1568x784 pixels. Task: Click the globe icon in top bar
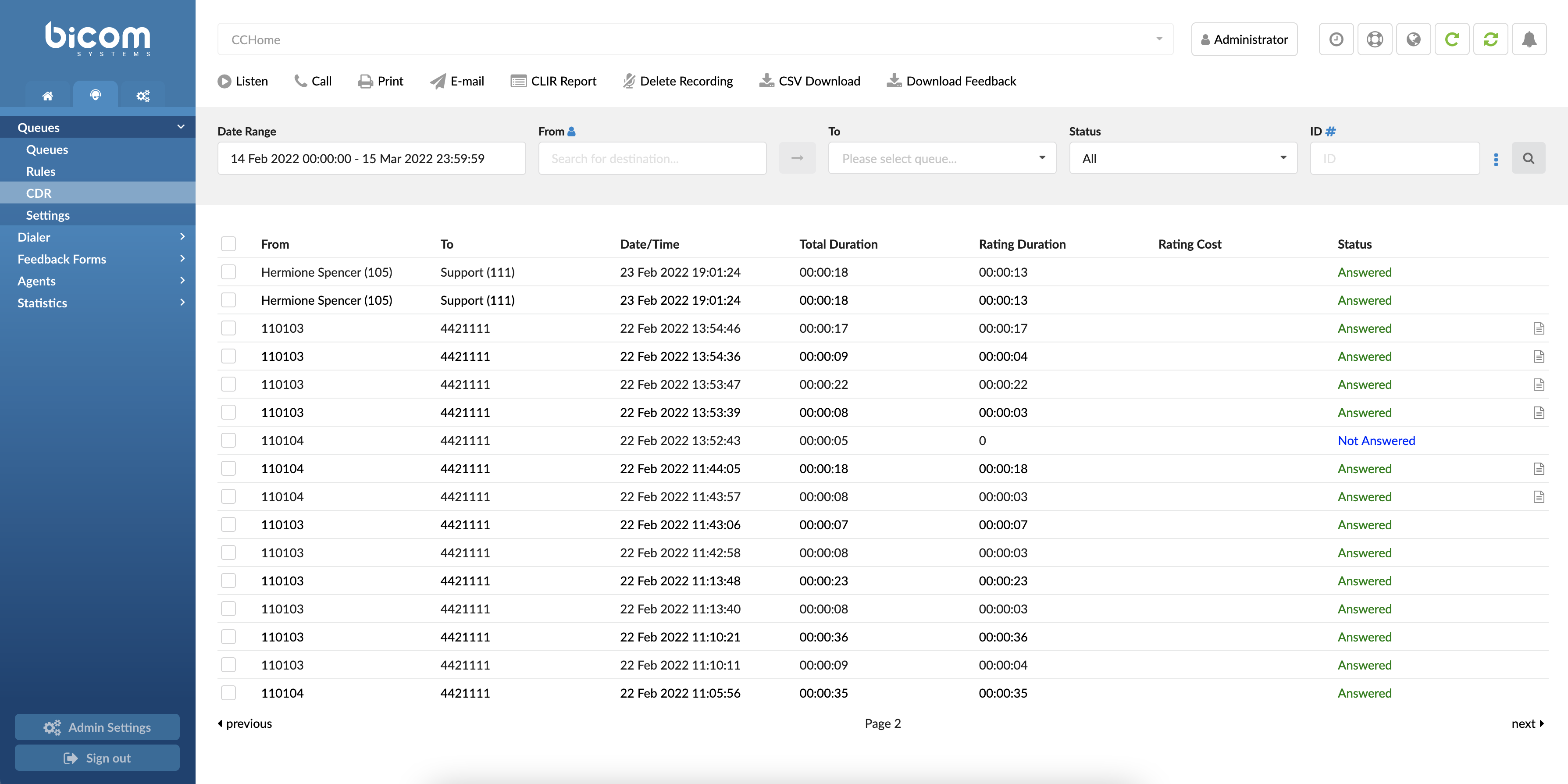coord(1413,39)
